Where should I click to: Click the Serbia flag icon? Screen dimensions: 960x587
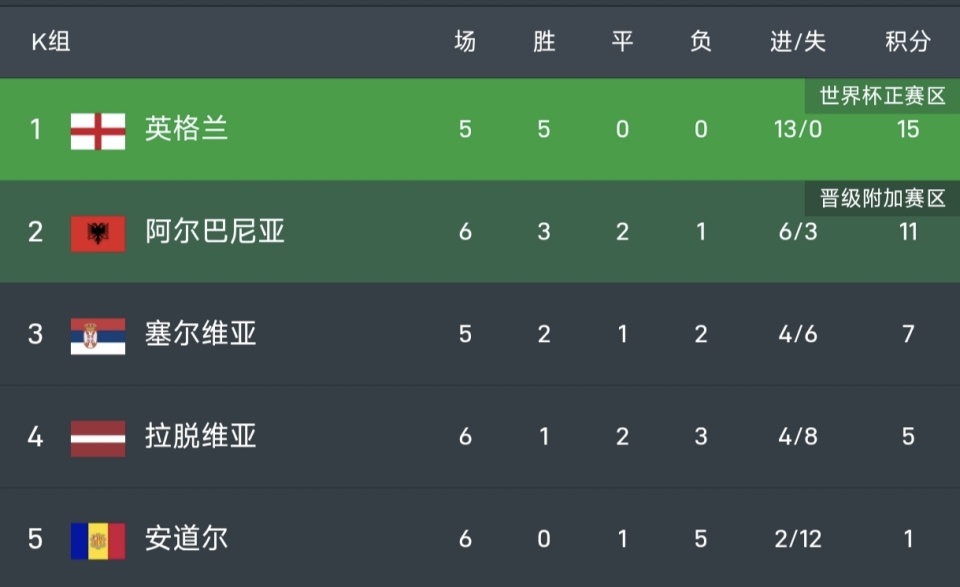(x=98, y=335)
